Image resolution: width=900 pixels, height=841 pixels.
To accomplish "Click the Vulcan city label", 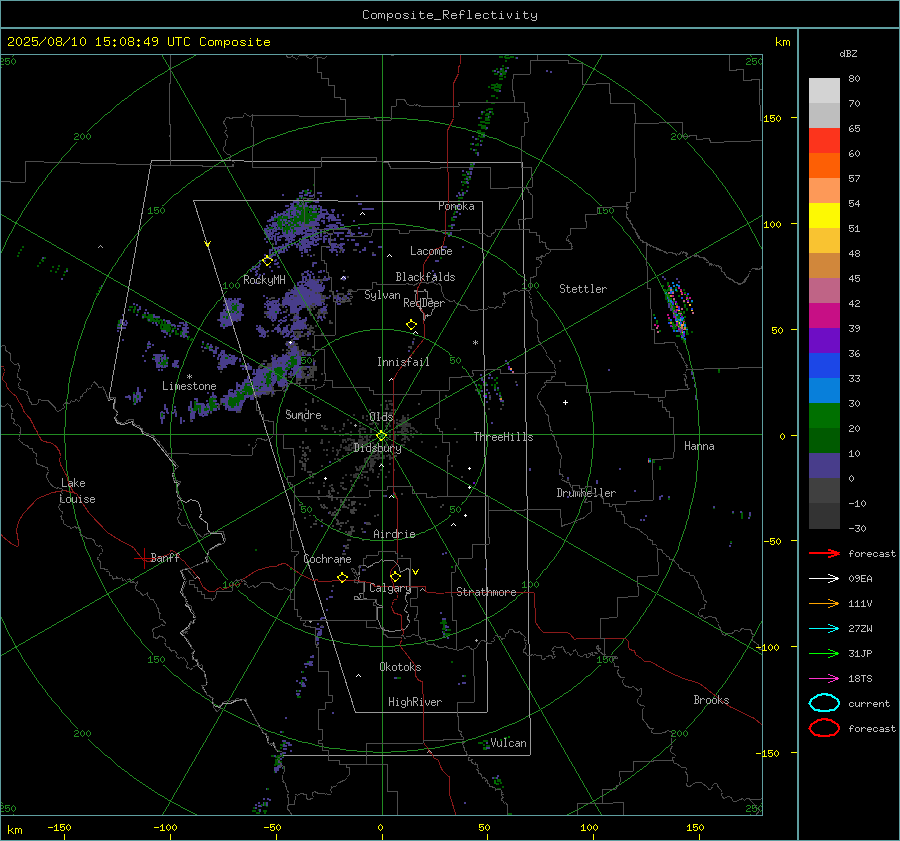I will click(x=508, y=743).
